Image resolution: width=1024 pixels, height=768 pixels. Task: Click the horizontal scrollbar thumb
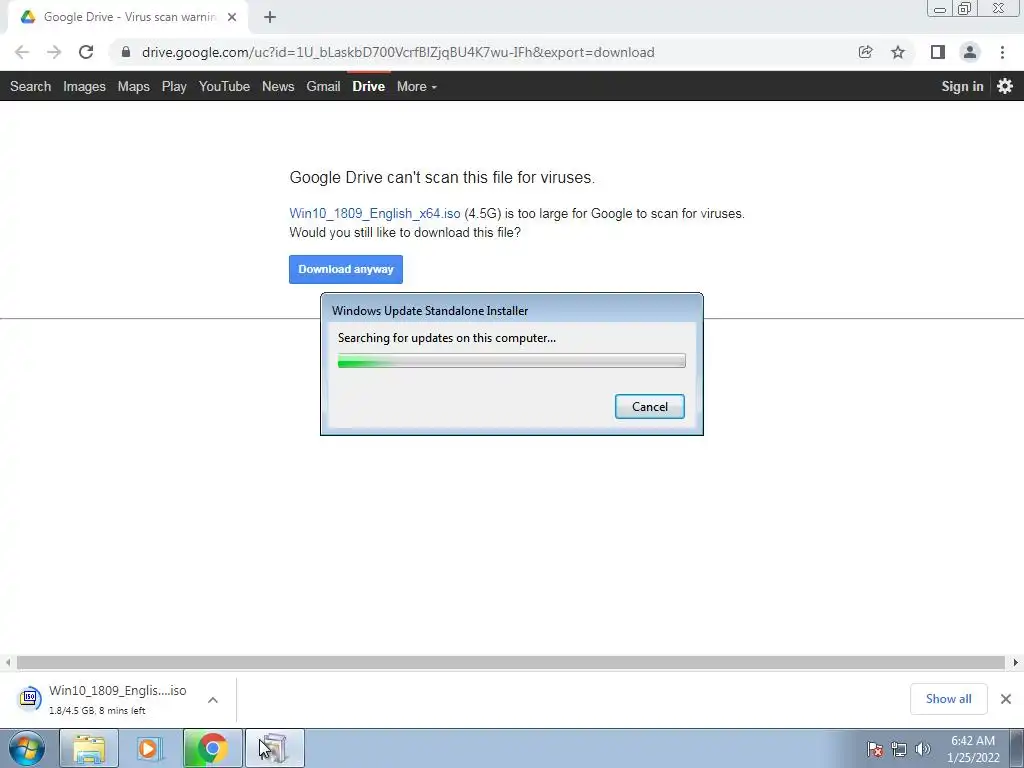tap(511, 662)
